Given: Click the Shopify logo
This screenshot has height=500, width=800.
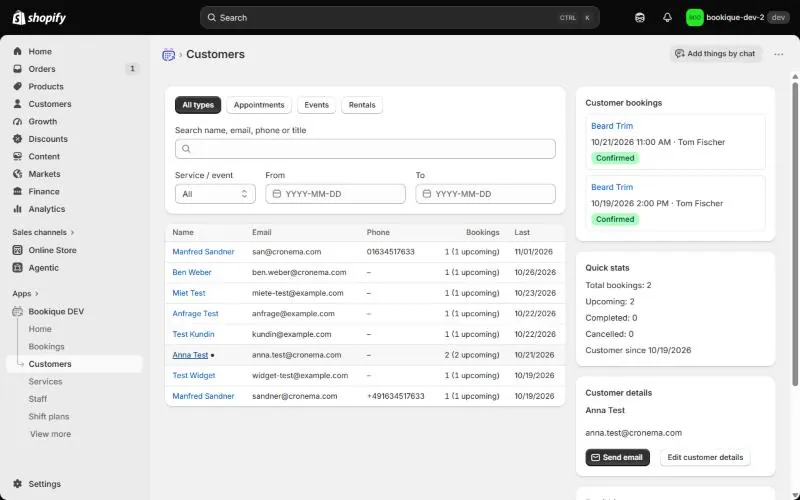Looking at the screenshot, I should [39, 18].
